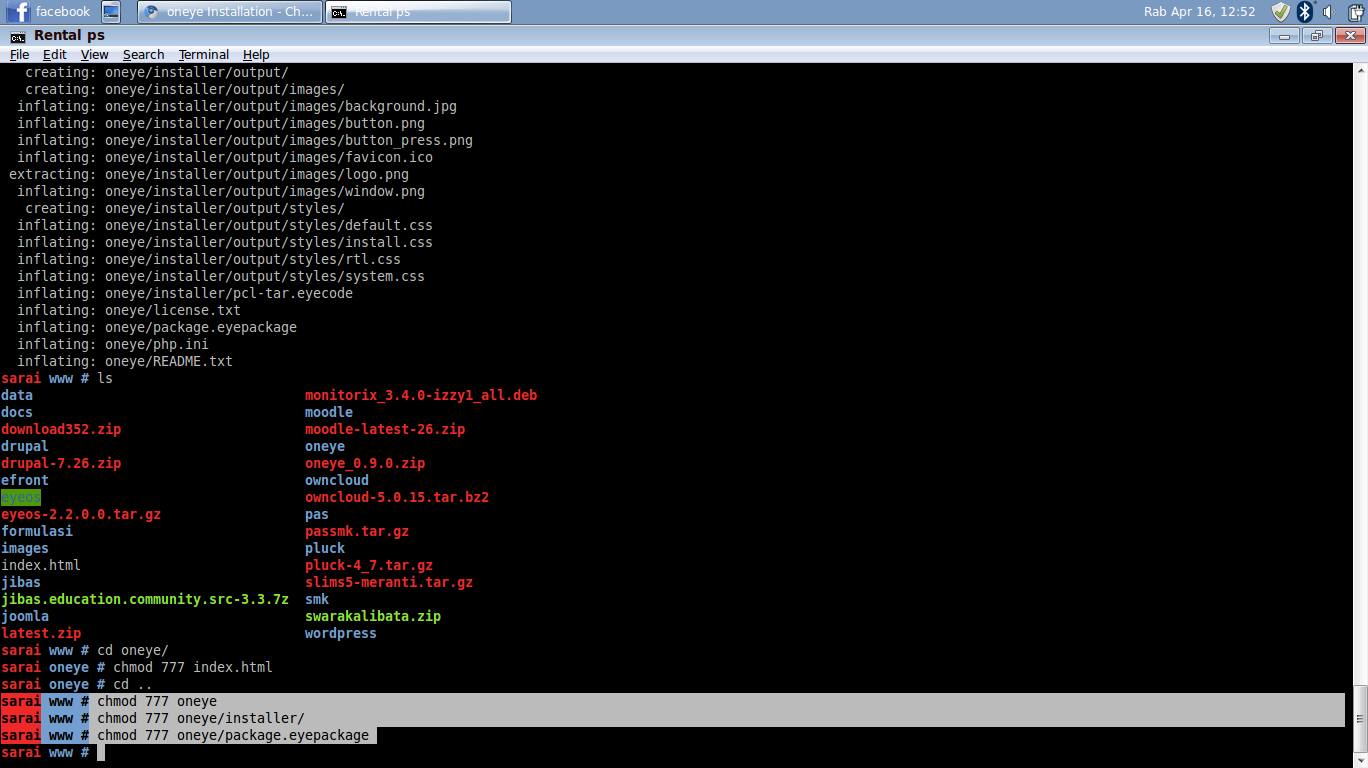Screen dimensions: 1368x768
Task: Click the passmk.tar.gz file name
Action: [x=357, y=531]
